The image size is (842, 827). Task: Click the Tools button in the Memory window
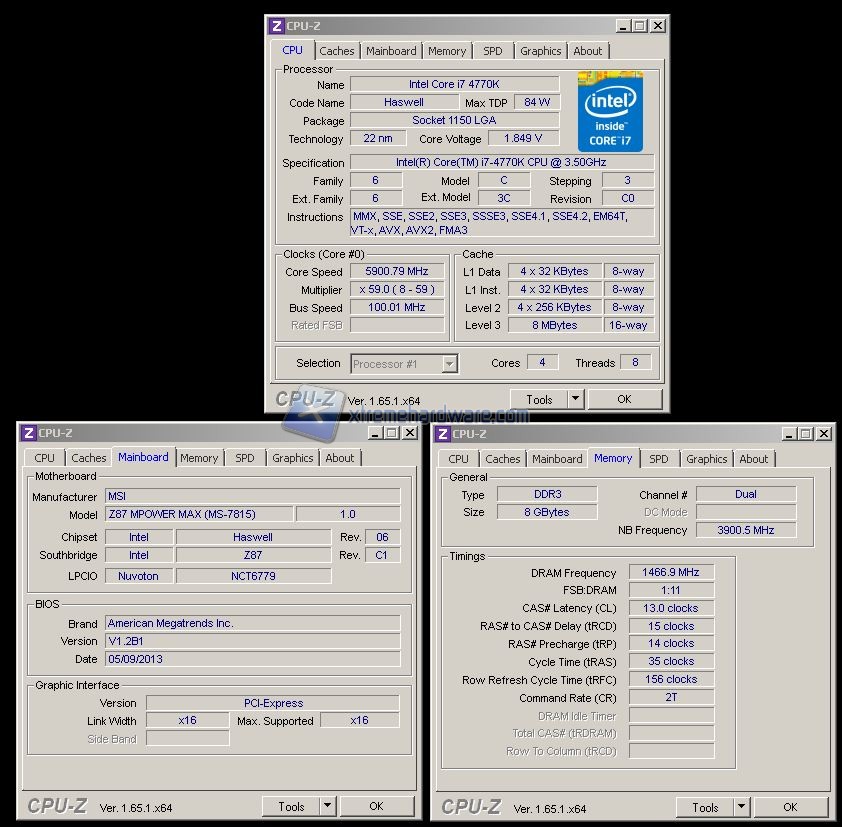pos(705,807)
